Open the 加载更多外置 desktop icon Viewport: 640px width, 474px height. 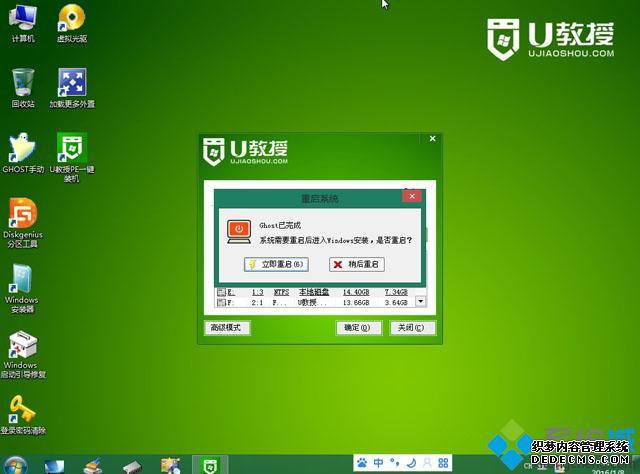[x=72, y=88]
